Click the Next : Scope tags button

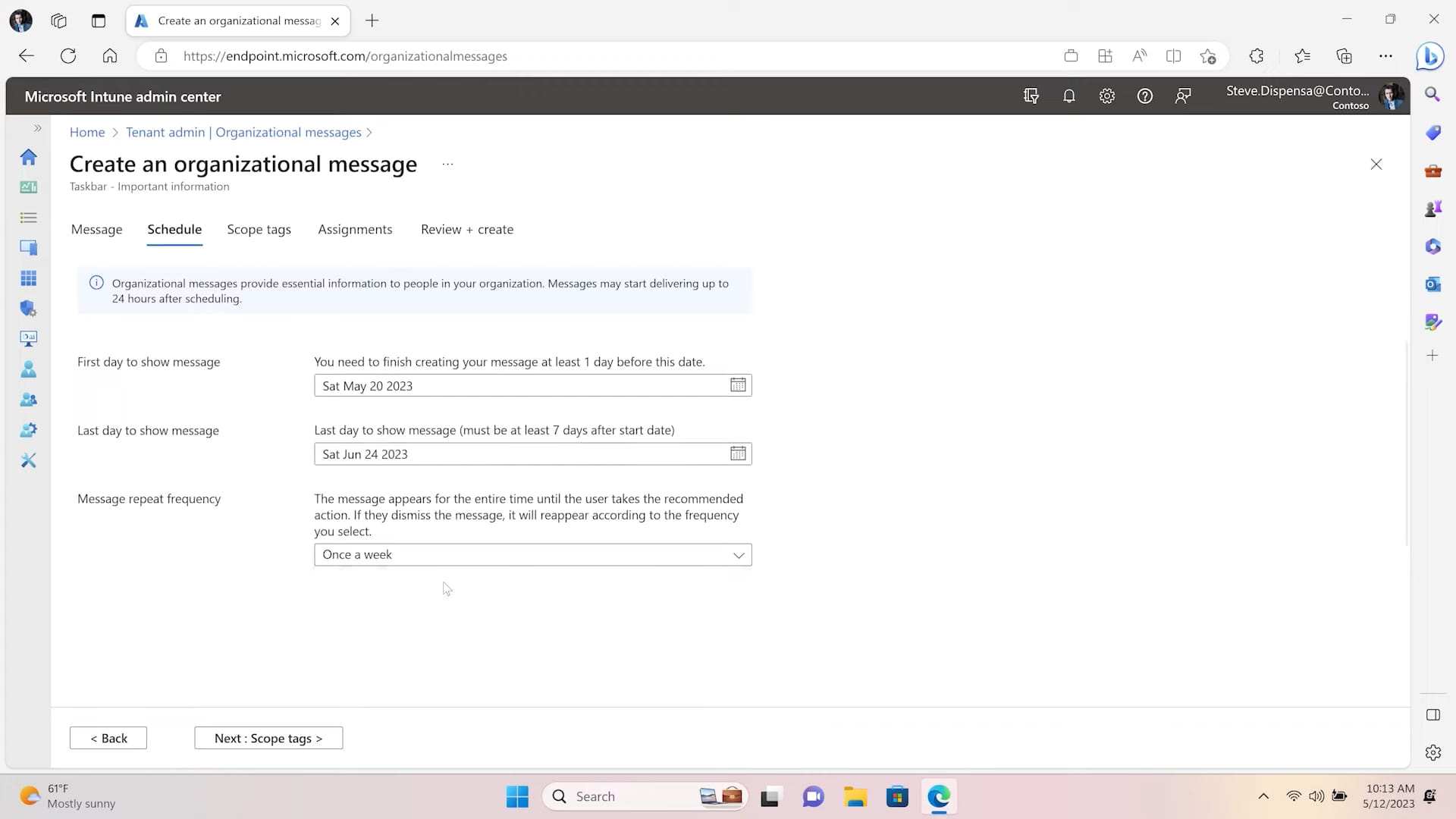click(268, 738)
